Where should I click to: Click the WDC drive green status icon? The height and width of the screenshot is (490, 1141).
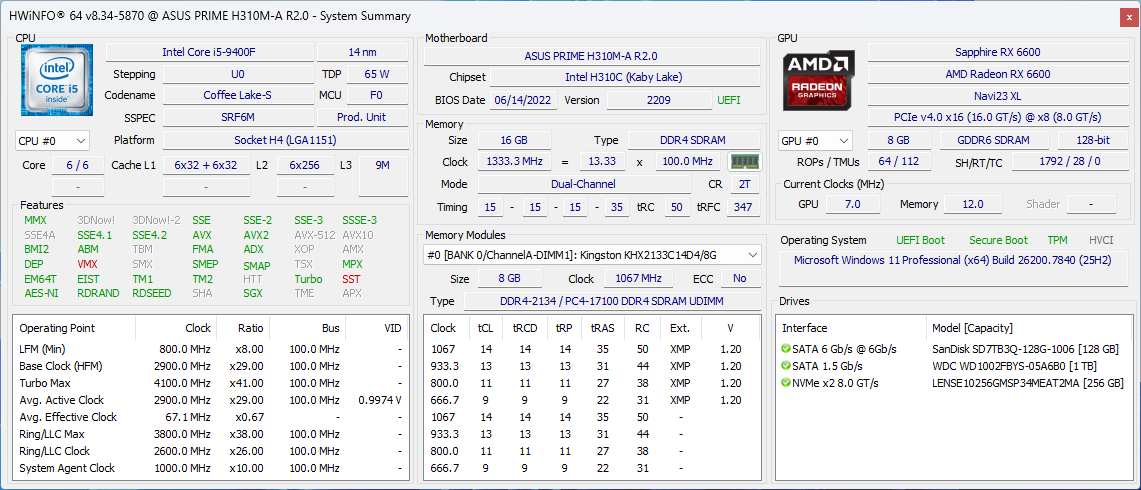(786, 366)
